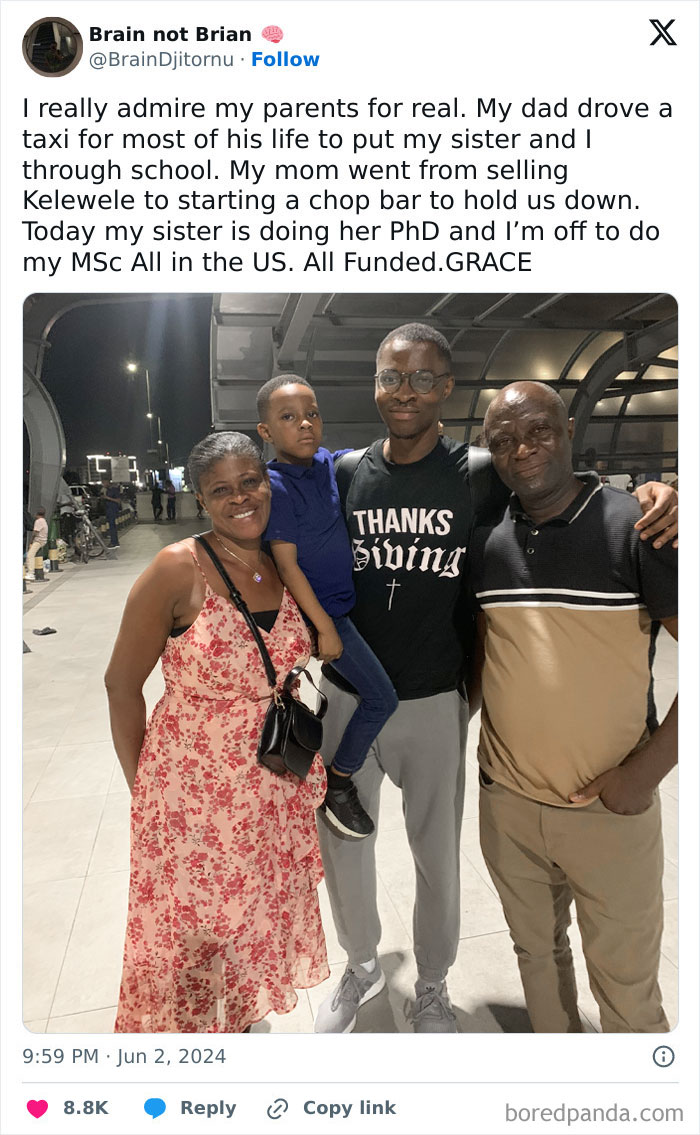Image resolution: width=700 pixels, height=1135 pixels.
Task: Click the red heart like icon
Action: pyautogui.click(x=37, y=1108)
